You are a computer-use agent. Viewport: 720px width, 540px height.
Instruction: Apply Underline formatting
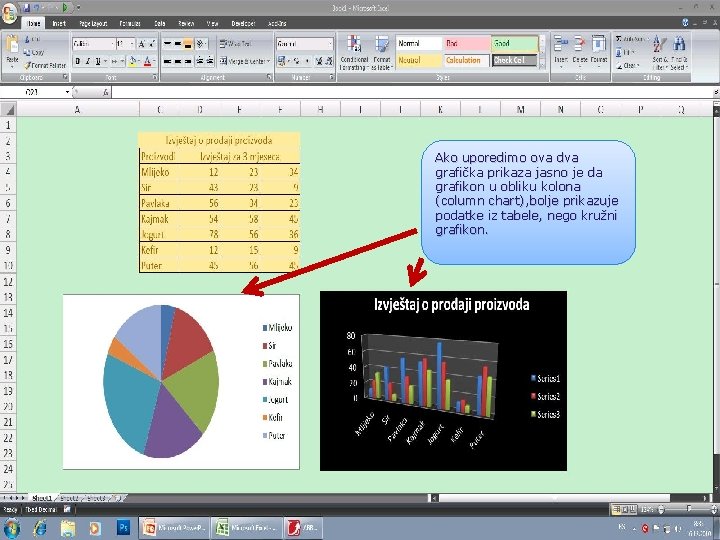click(x=98, y=61)
